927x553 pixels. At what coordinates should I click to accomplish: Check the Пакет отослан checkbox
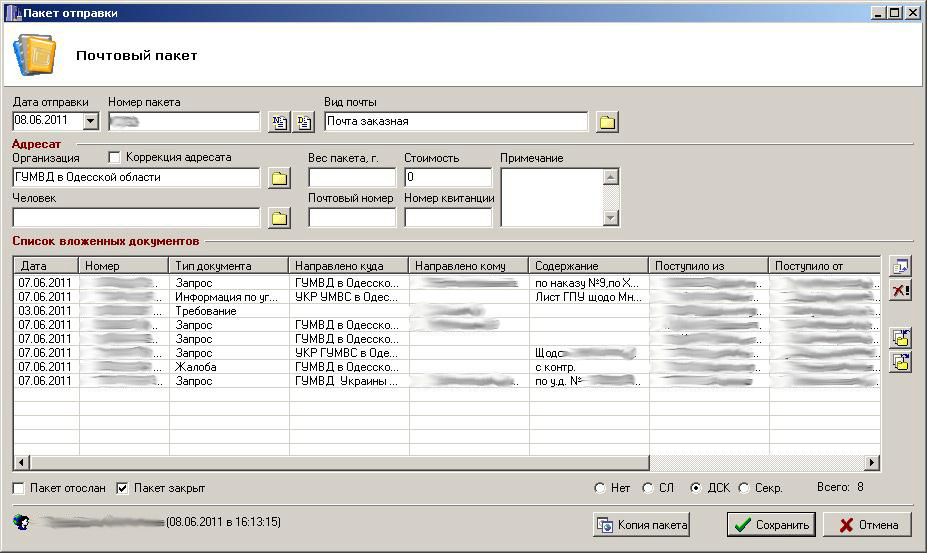(x=19, y=488)
